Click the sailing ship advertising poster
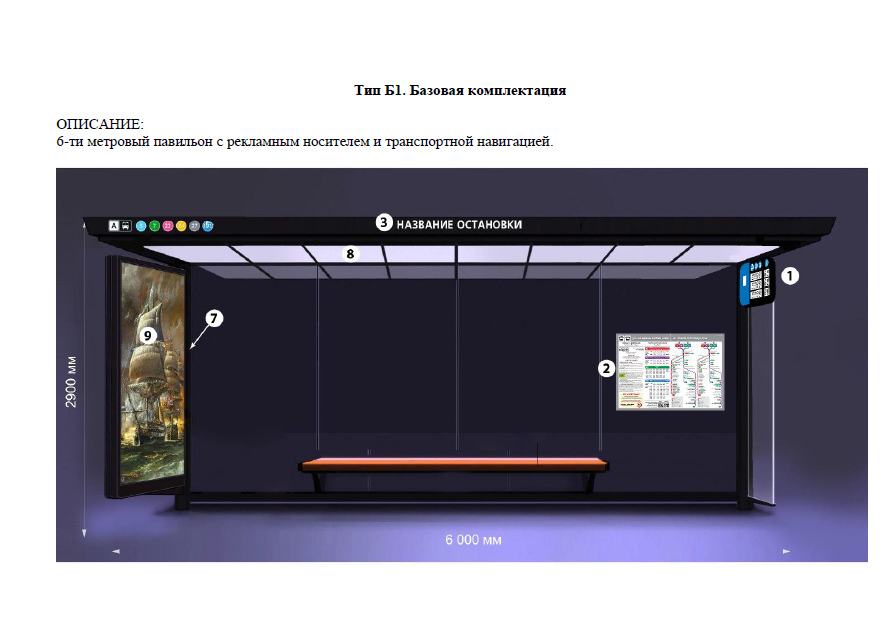This screenshot has width=889, height=620. pyautogui.click(x=153, y=375)
